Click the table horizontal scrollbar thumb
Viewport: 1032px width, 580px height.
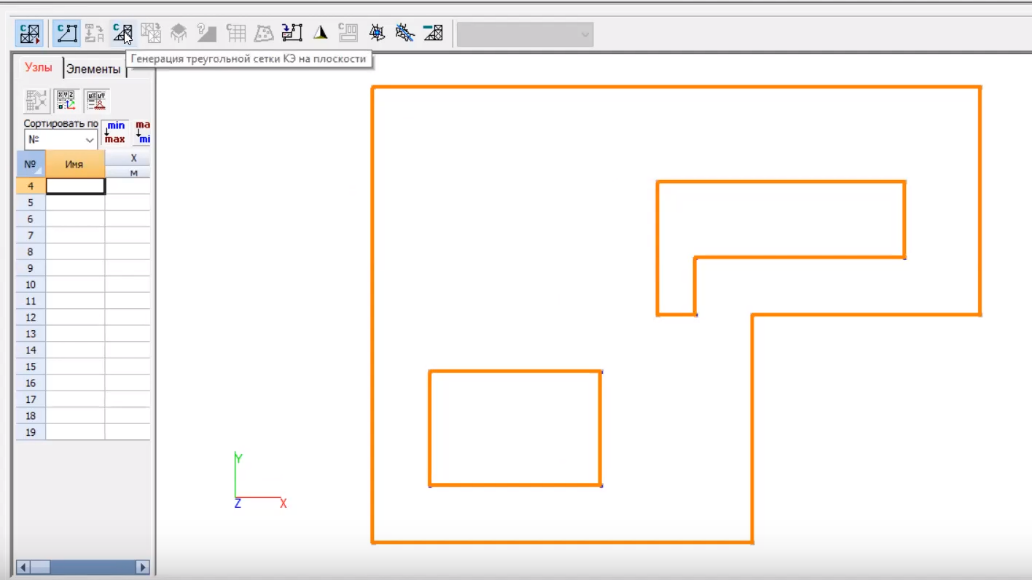pyautogui.click(x=40, y=567)
